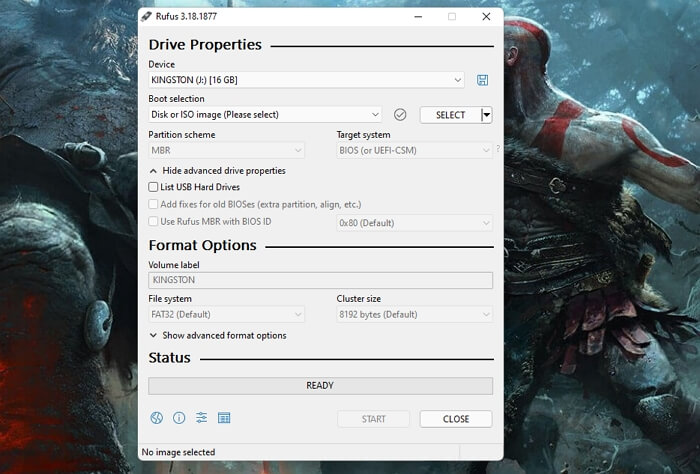Click the START button
This screenshot has width=700, height=474.
pyautogui.click(x=373, y=419)
